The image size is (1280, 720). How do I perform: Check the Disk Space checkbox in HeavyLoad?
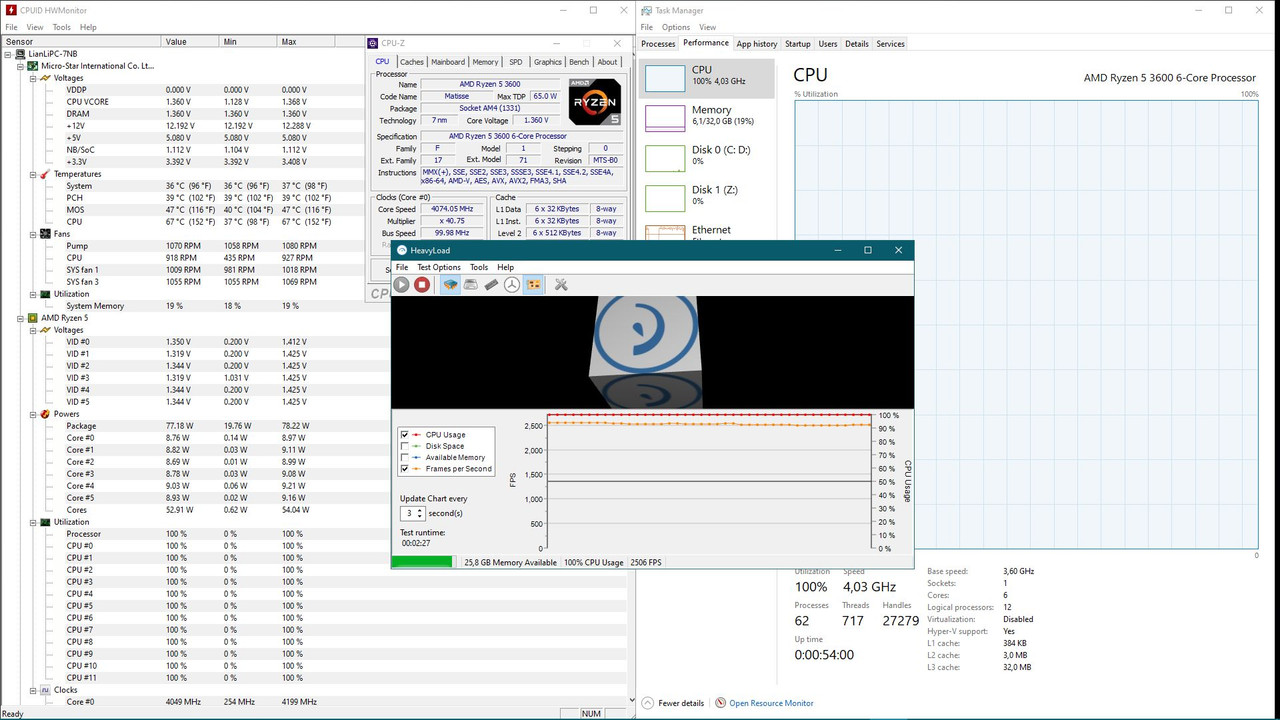(x=405, y=446)
